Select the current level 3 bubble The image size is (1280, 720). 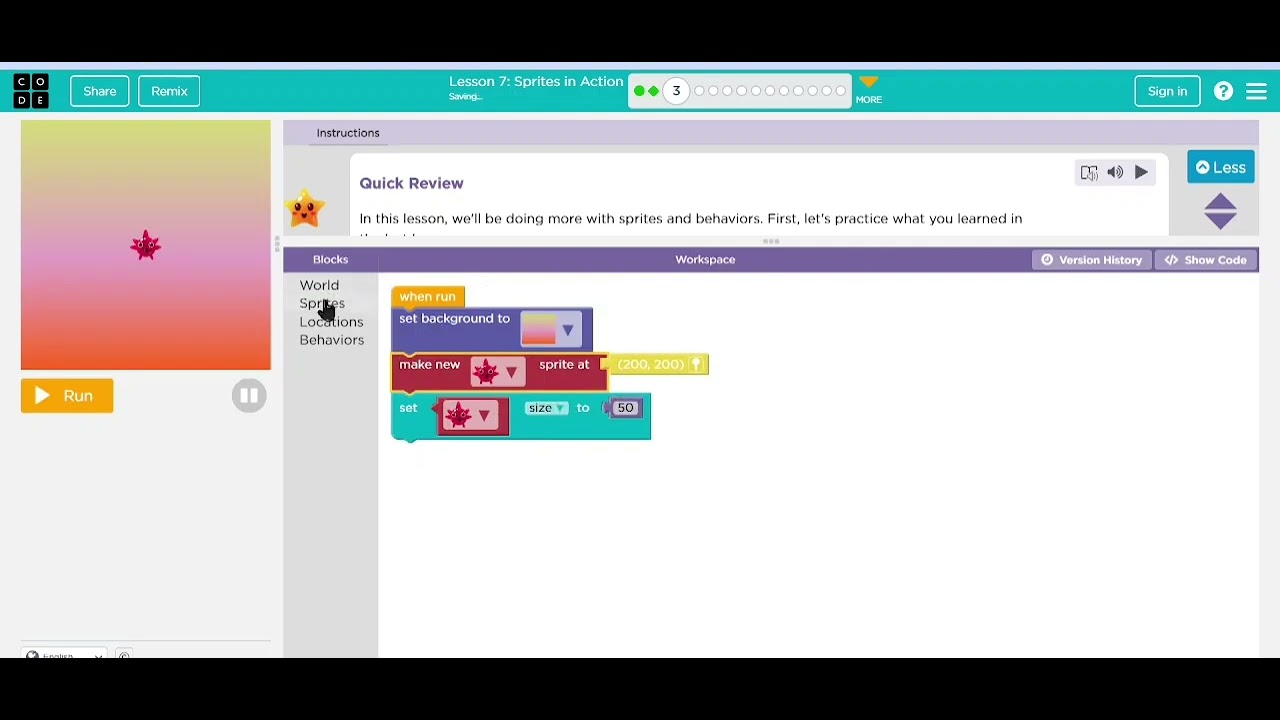(x=676, y=91)
